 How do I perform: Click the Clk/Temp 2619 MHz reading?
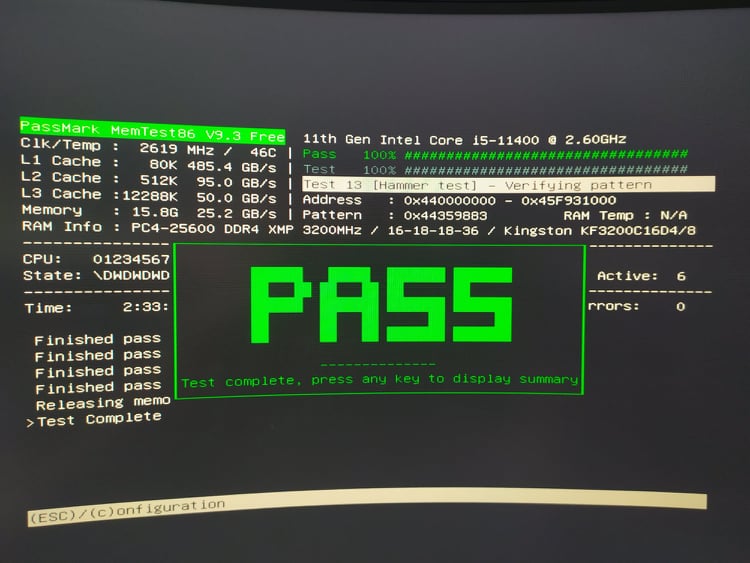(149, 147)
